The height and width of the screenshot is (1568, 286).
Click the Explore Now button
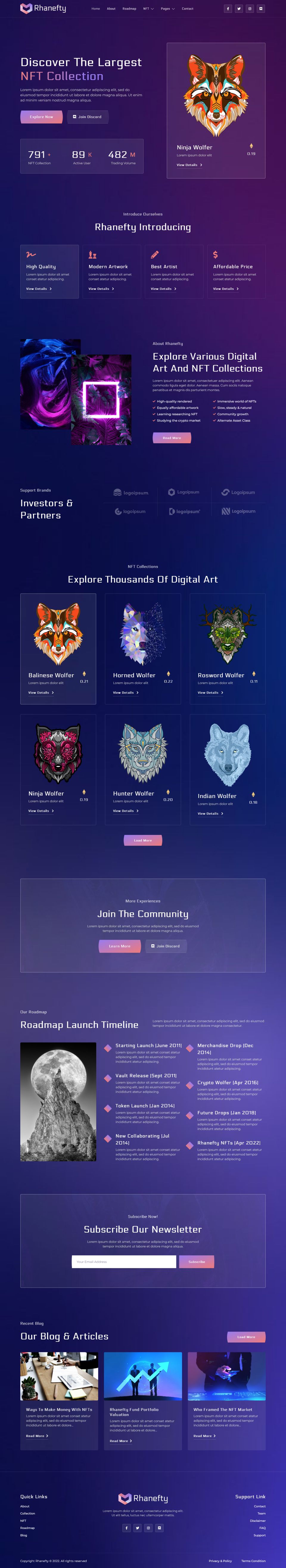click(41, 117)
